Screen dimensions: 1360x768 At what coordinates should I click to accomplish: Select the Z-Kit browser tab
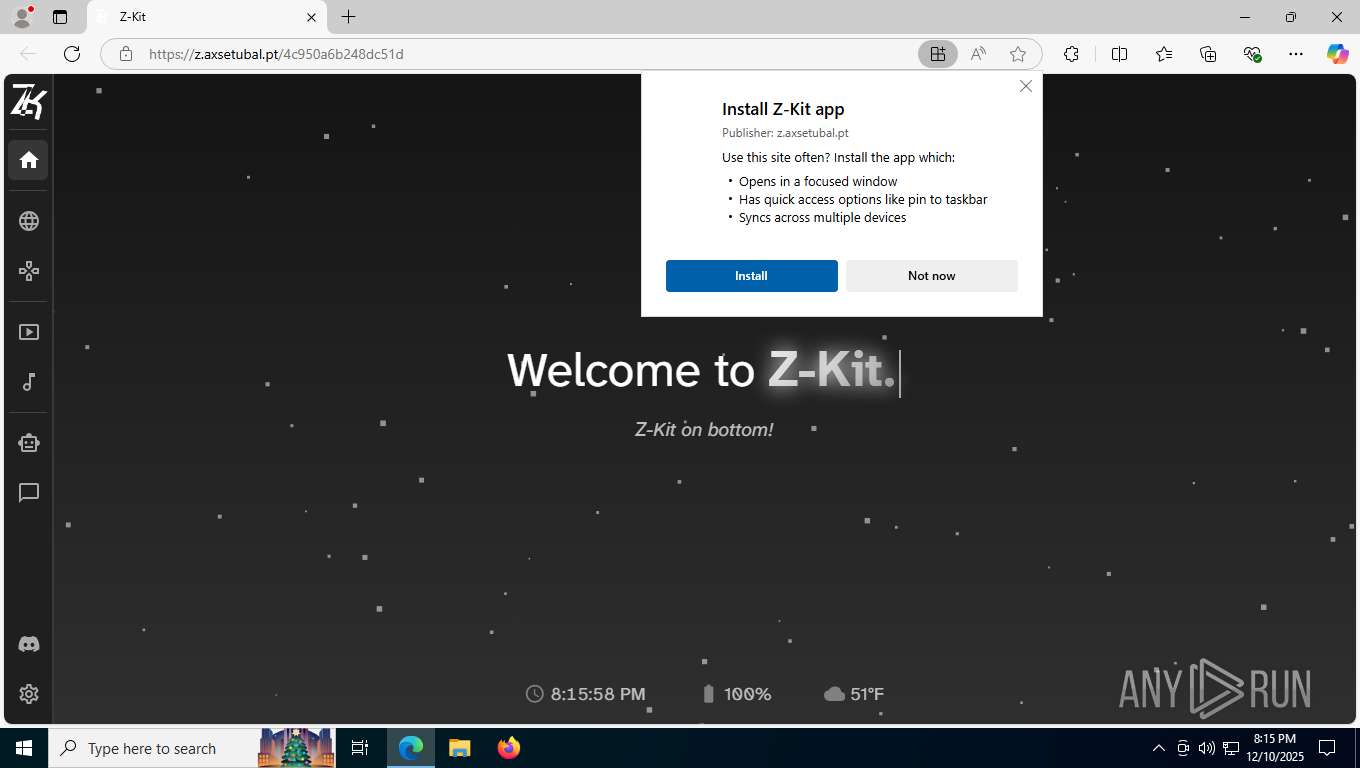[x=207, y=17]
